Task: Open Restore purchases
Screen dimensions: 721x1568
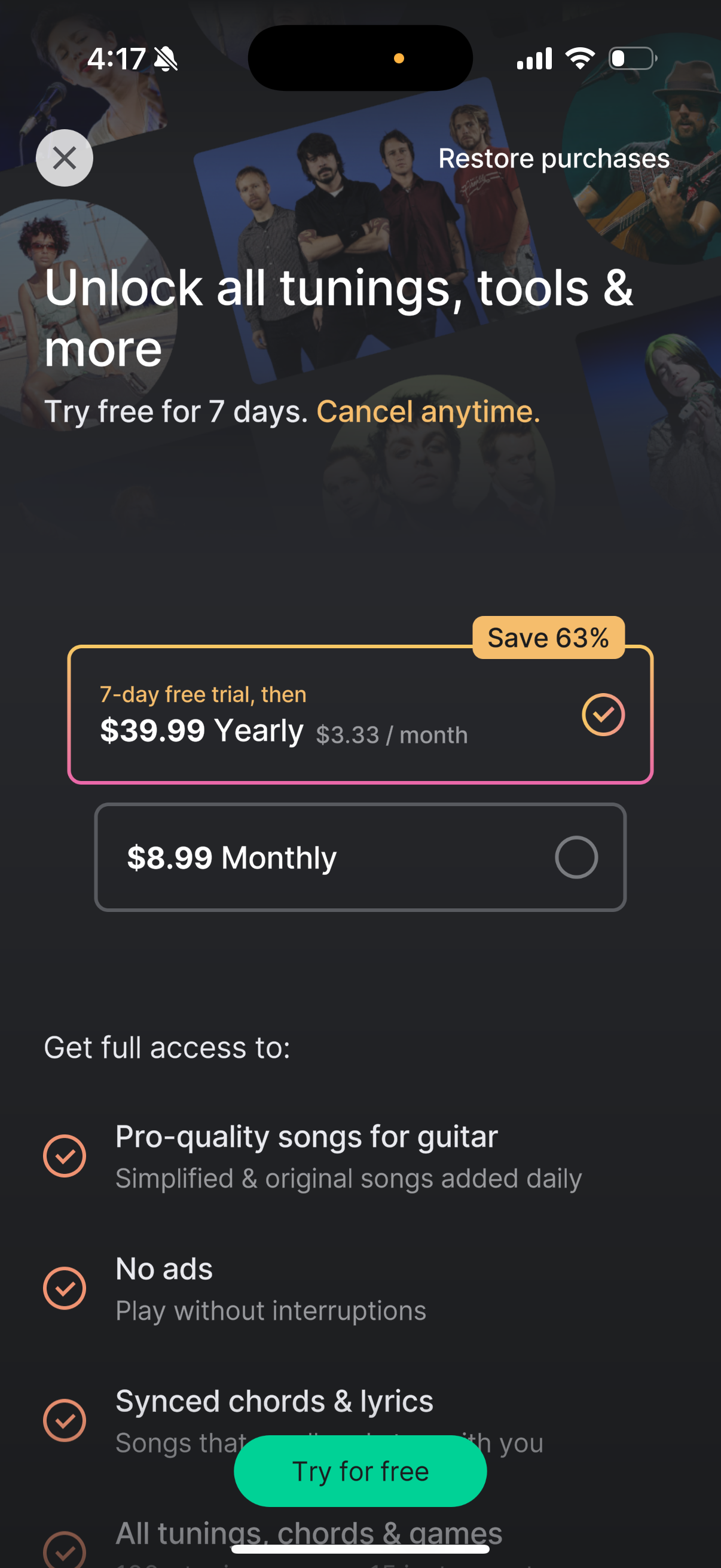Action: (x=554, y=158)
